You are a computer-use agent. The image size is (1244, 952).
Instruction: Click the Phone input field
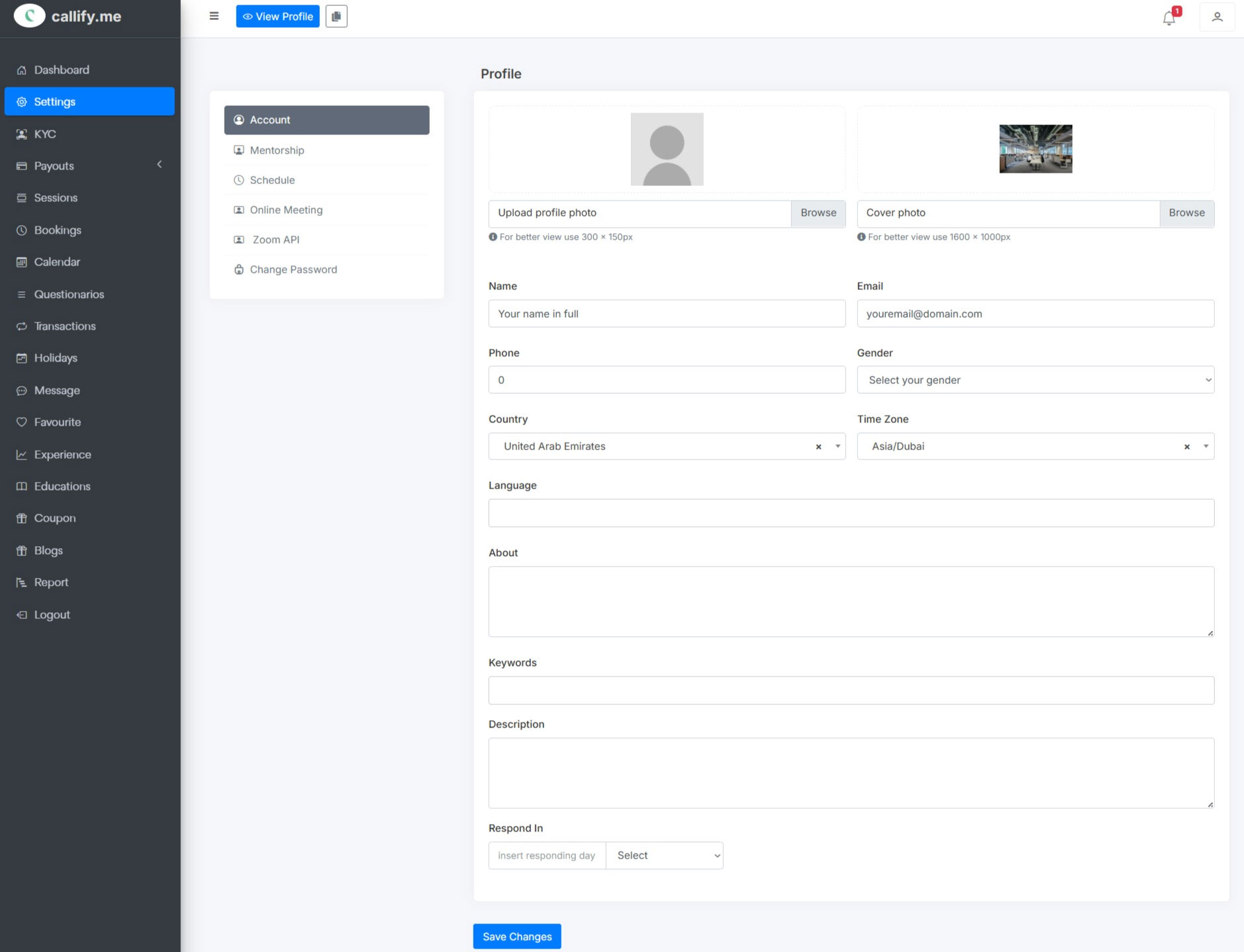coord(667,380)
